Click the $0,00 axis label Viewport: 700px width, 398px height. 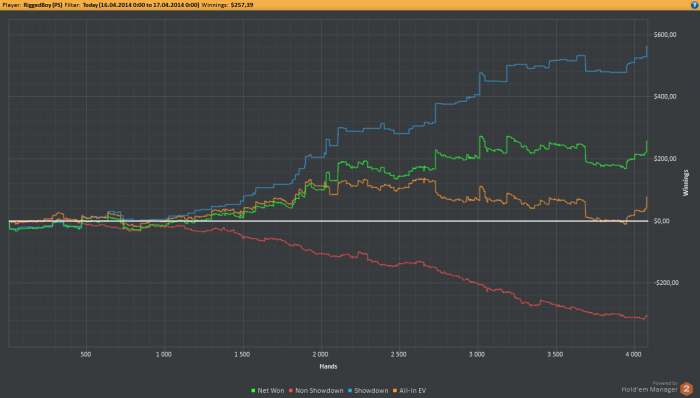click(x=662, y=221)
